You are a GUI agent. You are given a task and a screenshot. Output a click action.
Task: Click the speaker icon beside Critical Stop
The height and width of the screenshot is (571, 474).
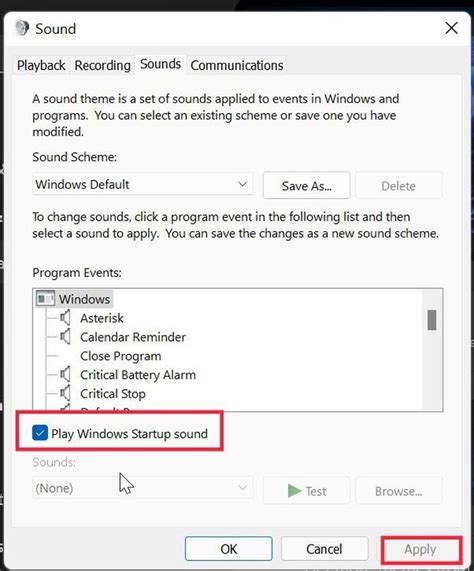[66, 393]
